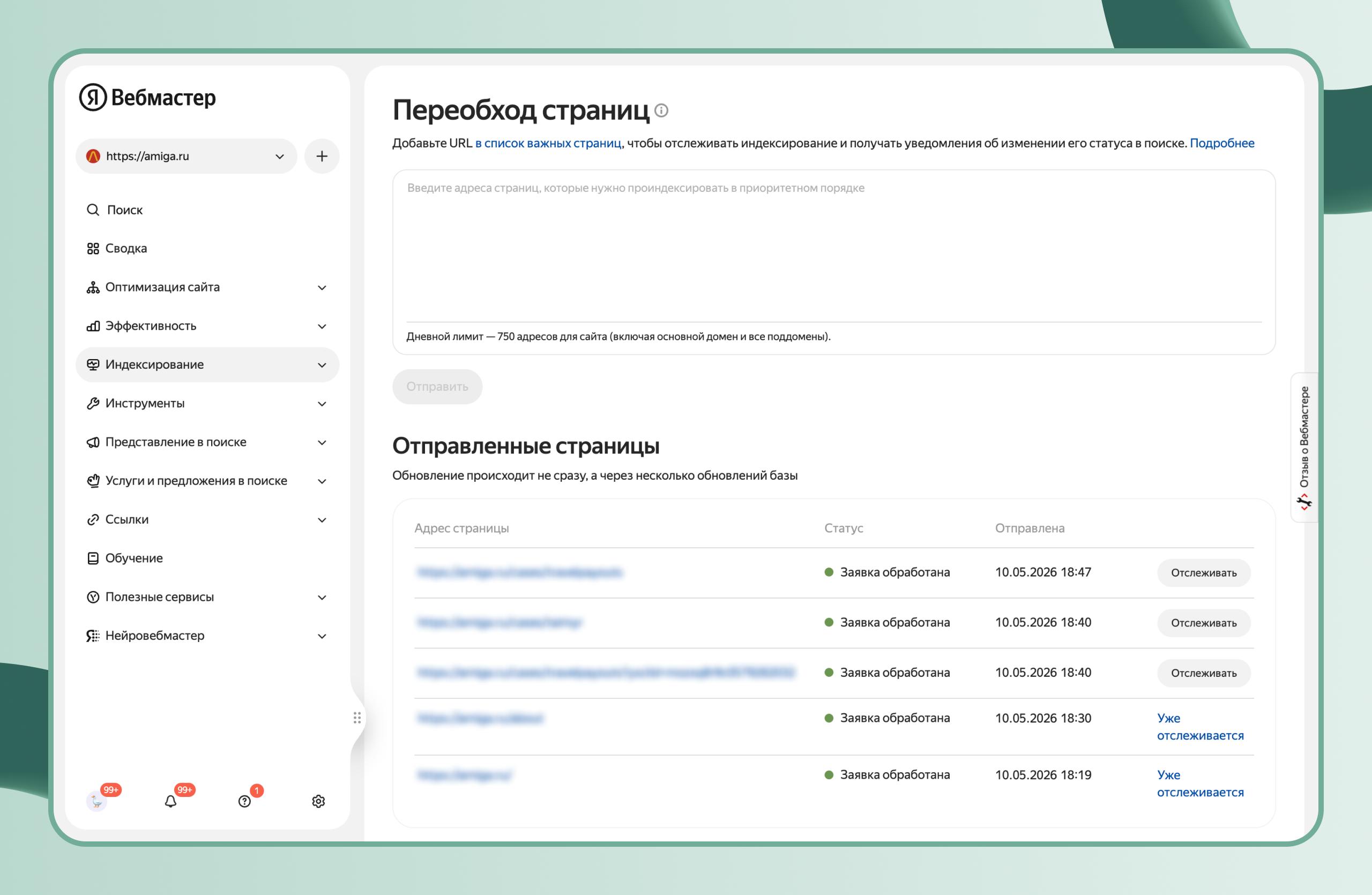The width and height of the screenshot is (1372, 895).
Task: Click the date 10.05.2026 18:19
Action: [x=1043, y=774]
